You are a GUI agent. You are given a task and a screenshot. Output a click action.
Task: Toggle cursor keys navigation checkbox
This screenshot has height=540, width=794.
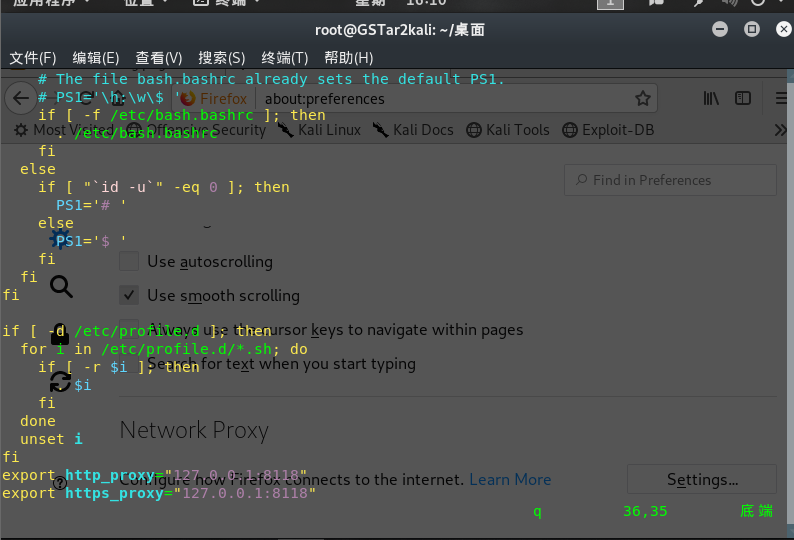click(x=129, y=329)
